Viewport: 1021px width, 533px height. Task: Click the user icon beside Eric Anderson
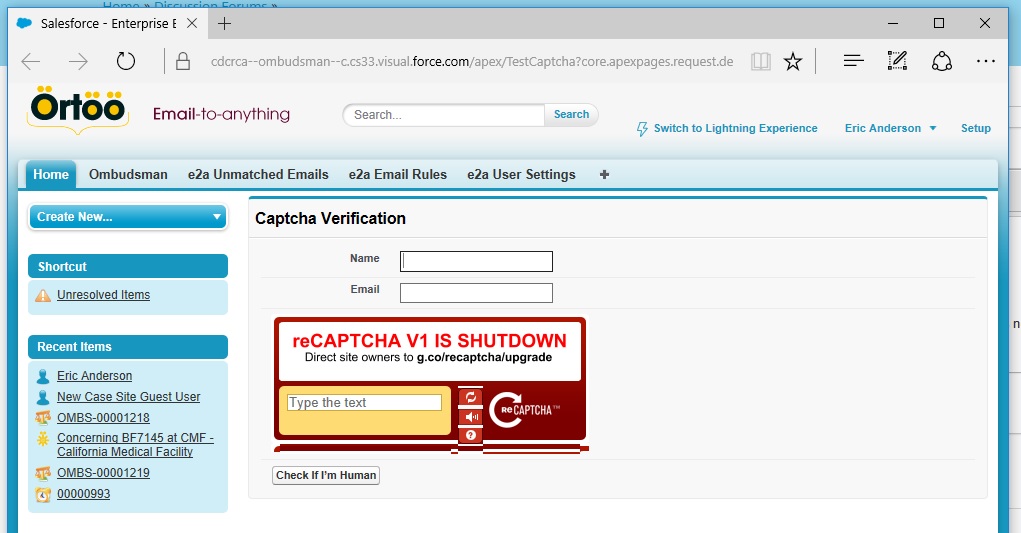coord(43,376)
